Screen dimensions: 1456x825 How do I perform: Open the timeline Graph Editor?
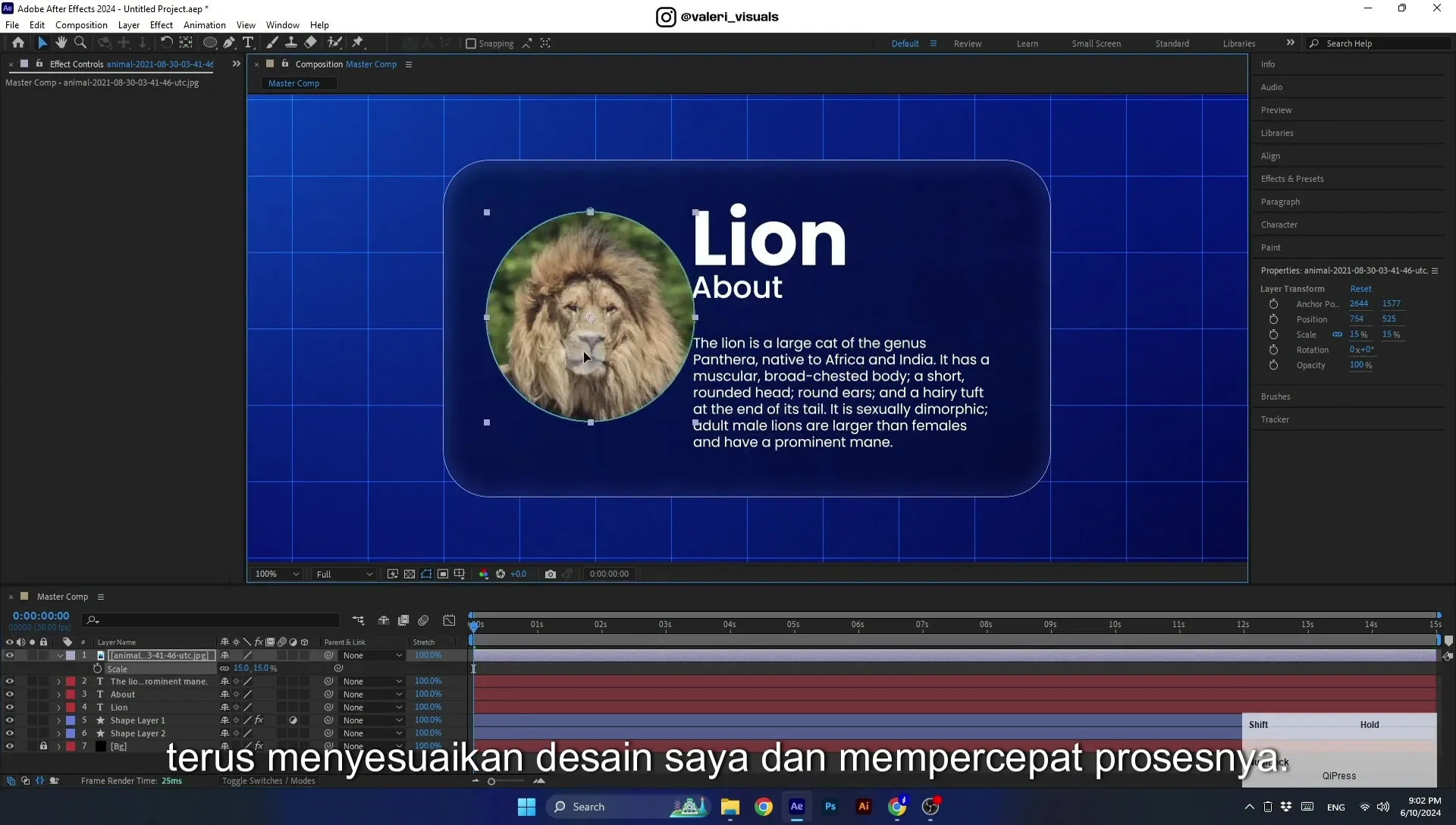[449, 620]
